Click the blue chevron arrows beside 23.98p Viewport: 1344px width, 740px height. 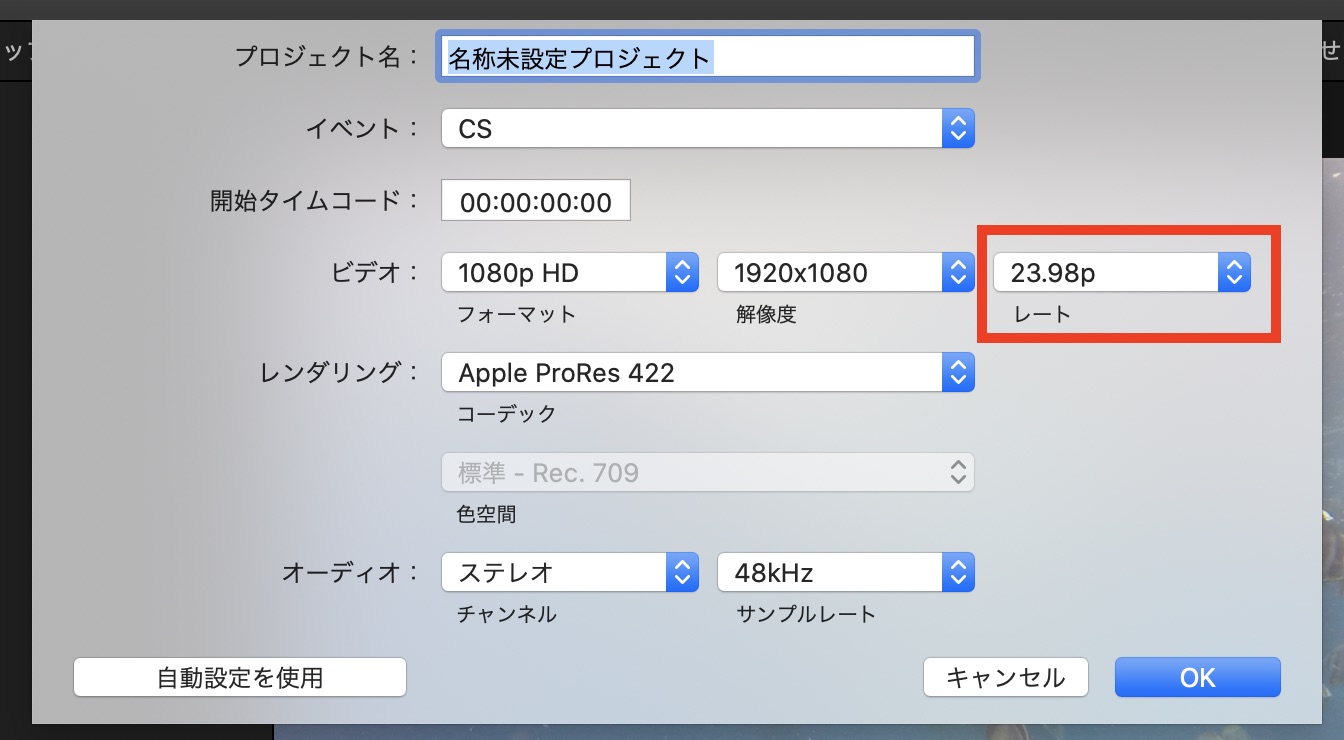(x=1234, y=272)
